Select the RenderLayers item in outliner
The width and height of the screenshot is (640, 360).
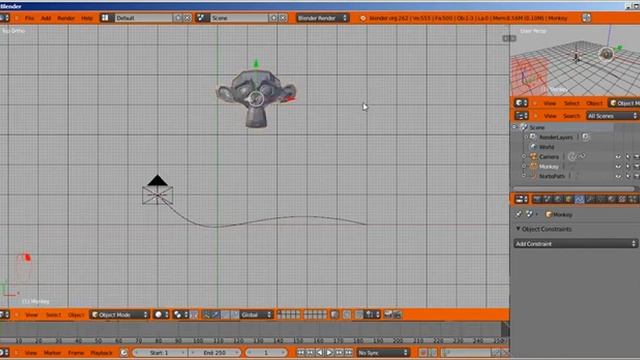click(556, 137)
